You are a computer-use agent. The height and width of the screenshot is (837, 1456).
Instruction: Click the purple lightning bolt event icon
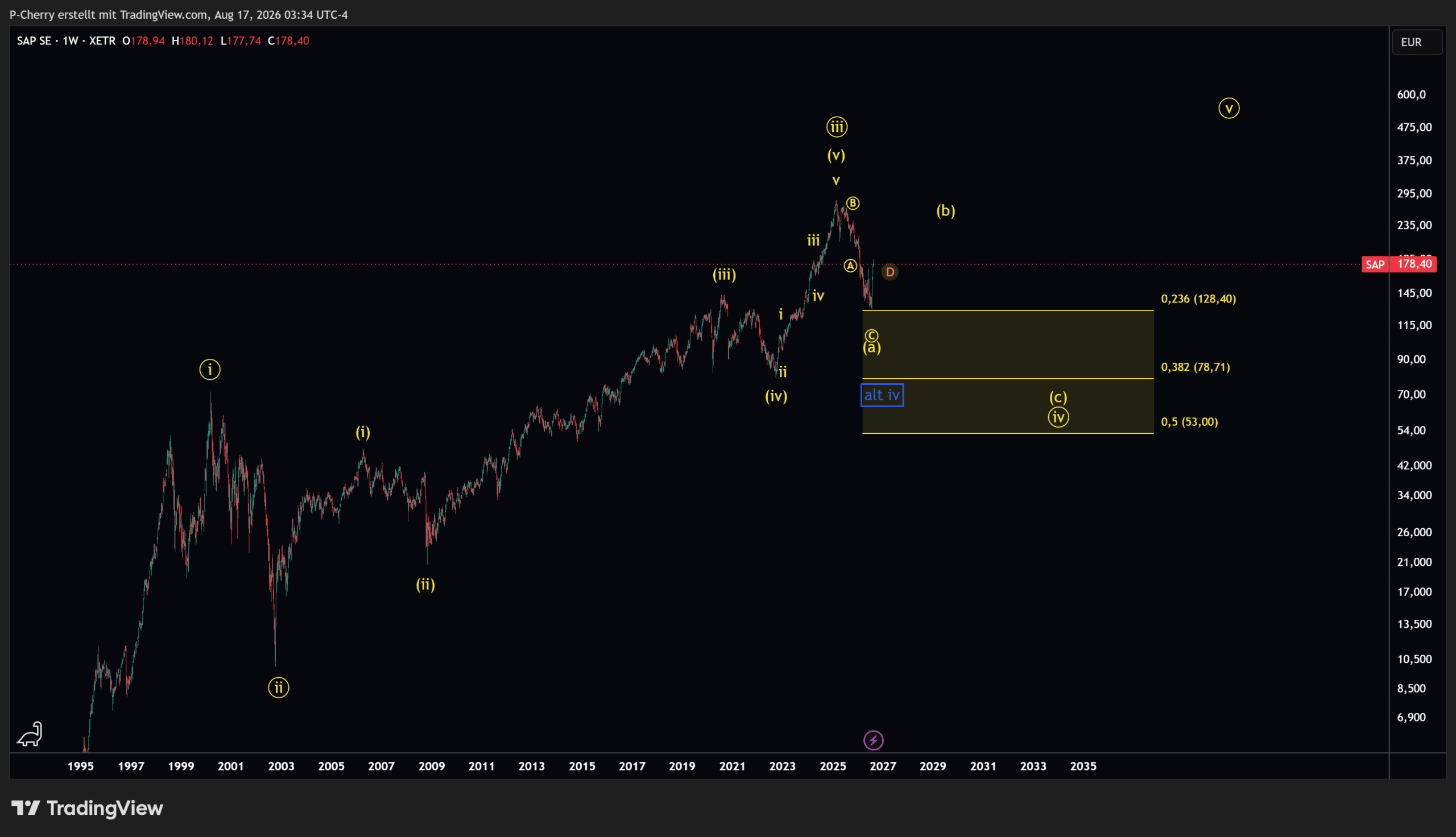(x=873, y=740)
